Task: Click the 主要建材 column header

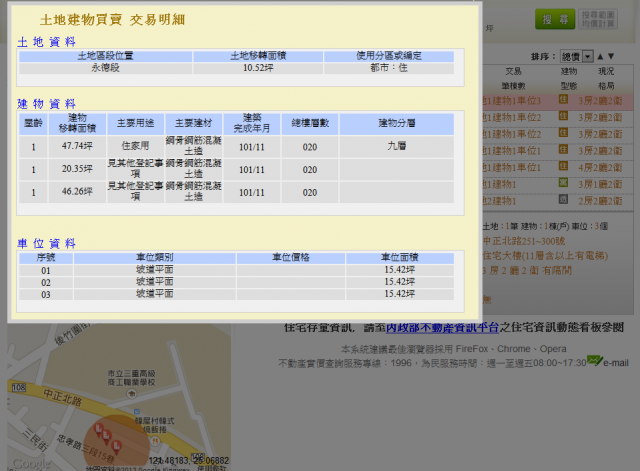Action: 193,124
